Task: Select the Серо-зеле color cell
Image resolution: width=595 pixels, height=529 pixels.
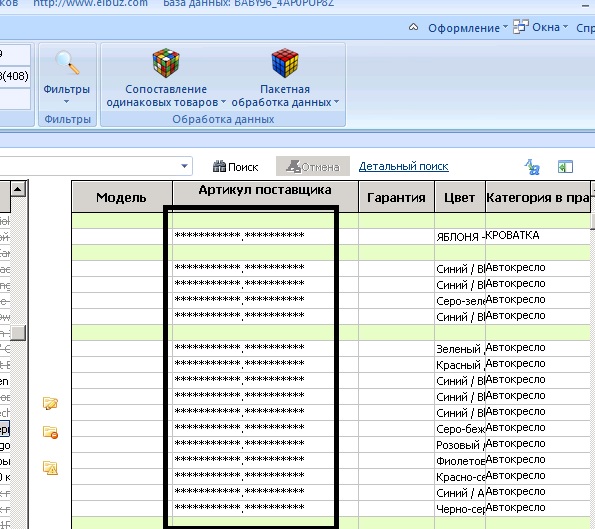Action: click(x=460, y=301)
